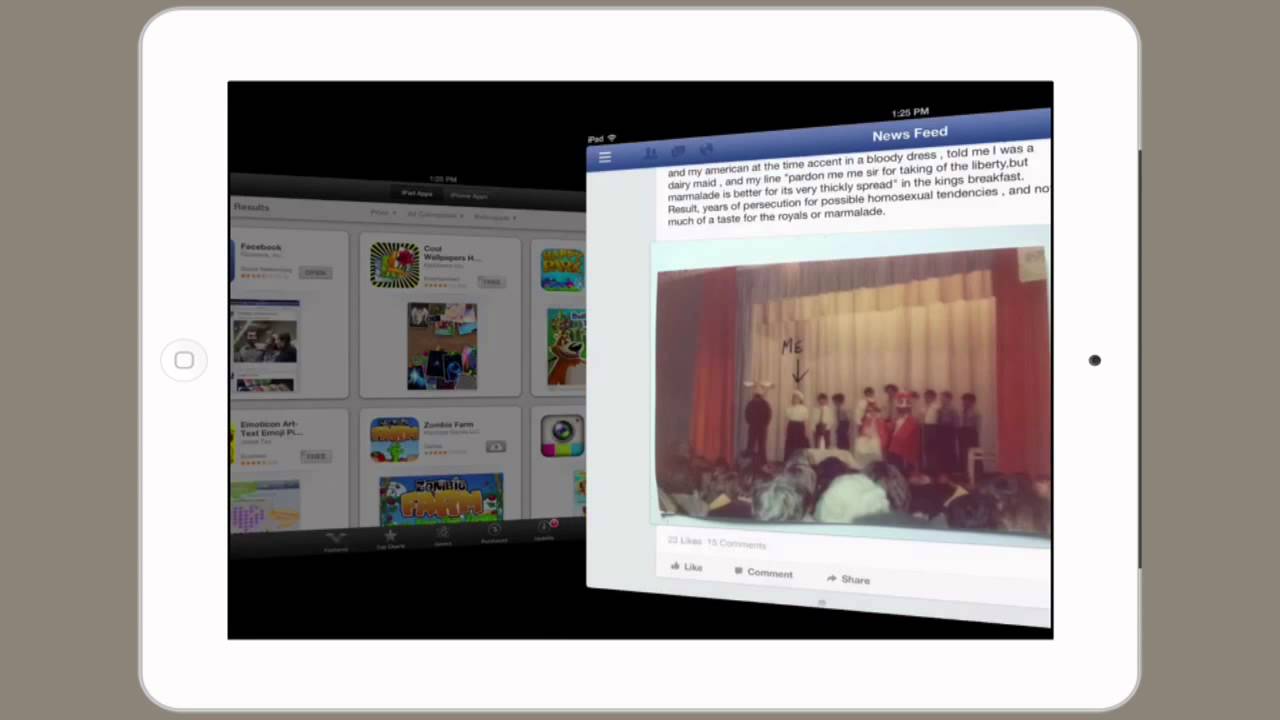Image resolution: width=1280 pixels, height=720 pixels.
Task: Open Featured tab in App Store bar
Action: [x=336, y=541]
